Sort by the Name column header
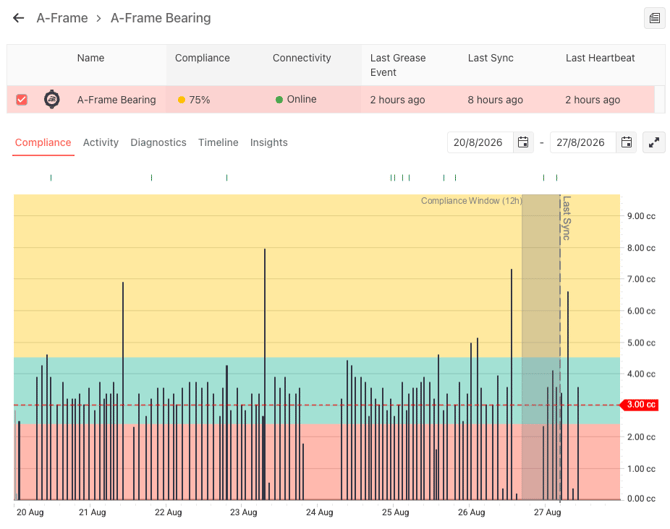 [91, 58]
